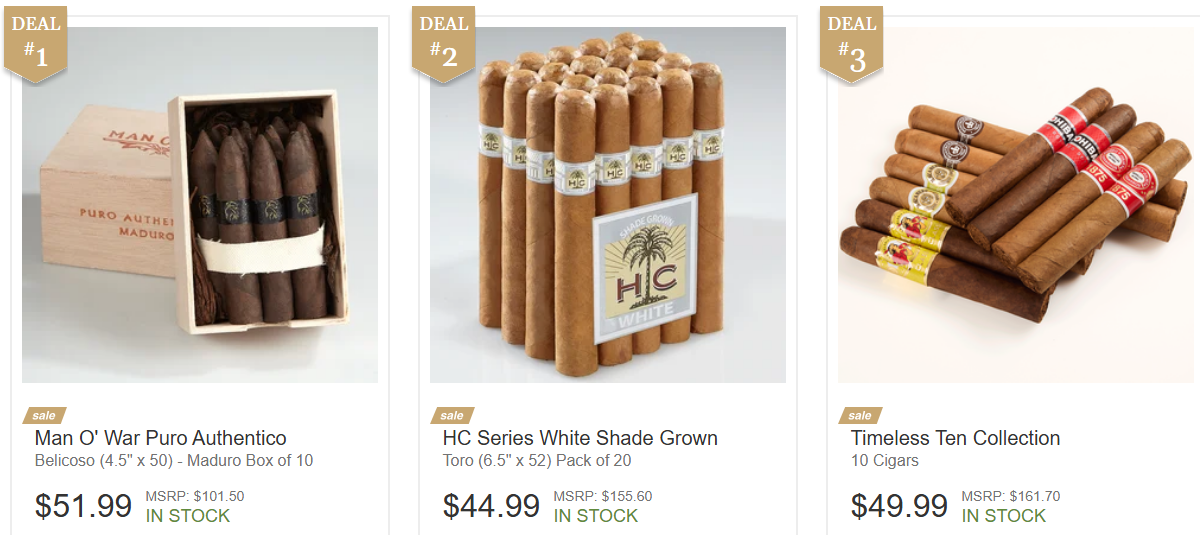The image size is (1200, 535).
Task: Click Belicoso Maduro Box of 10 description
Action: point(174,461)
